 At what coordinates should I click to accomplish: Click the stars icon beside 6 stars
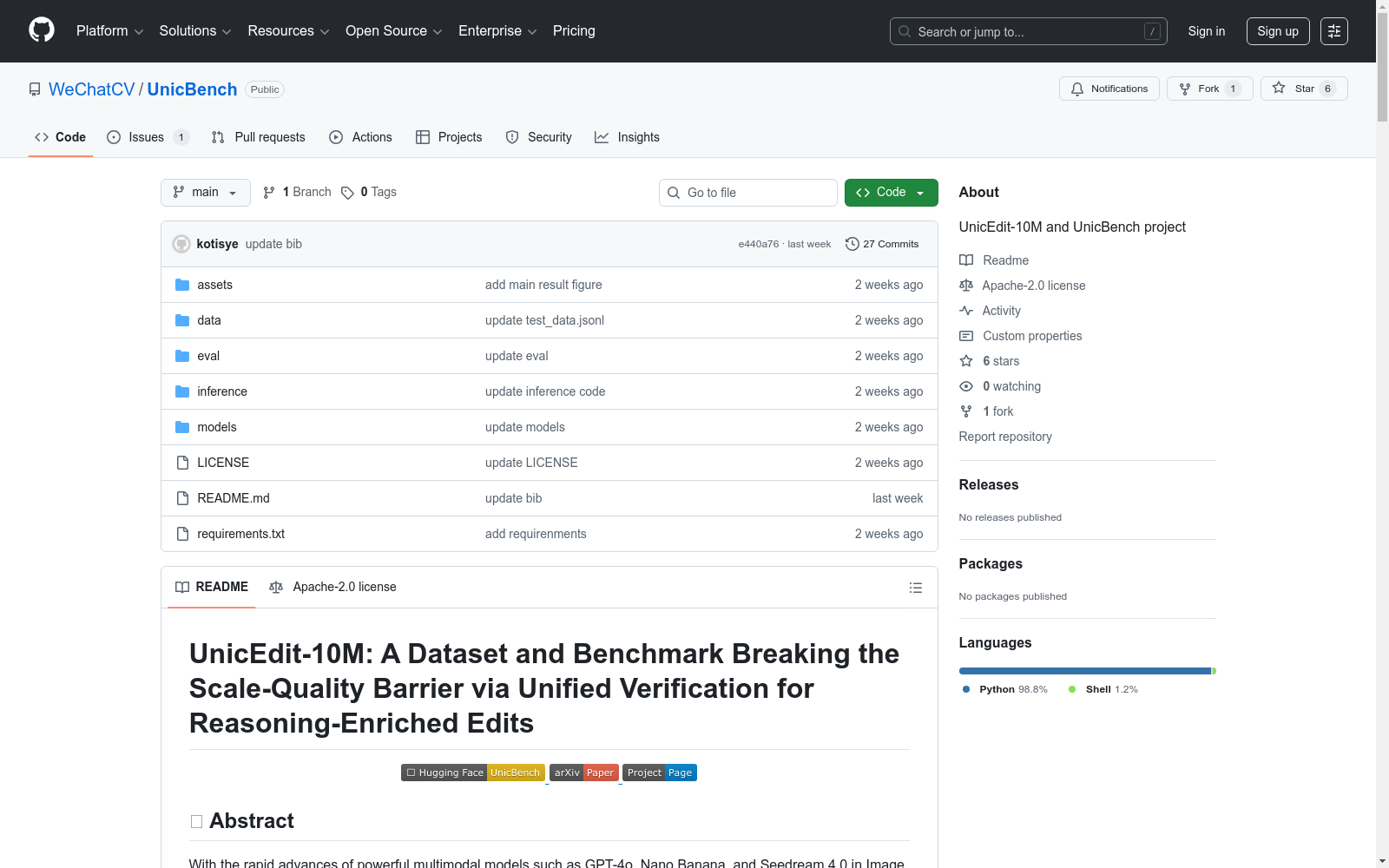[x=966, y=361]
